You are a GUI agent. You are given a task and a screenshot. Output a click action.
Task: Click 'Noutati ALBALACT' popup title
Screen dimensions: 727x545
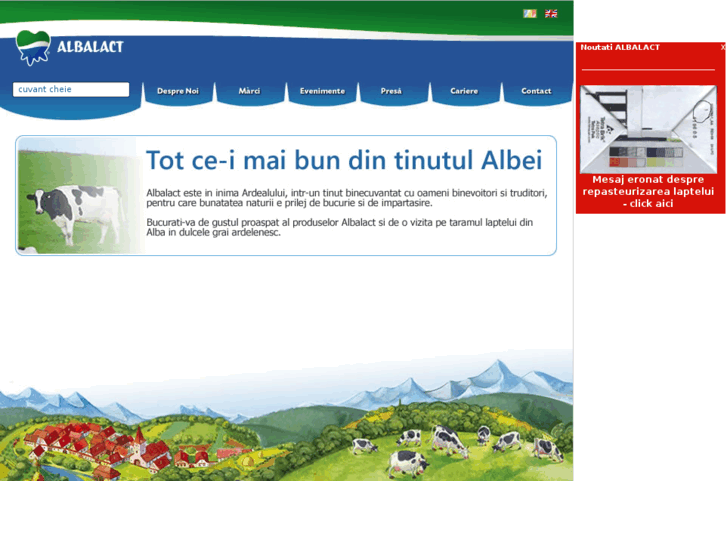pos(620,47)
